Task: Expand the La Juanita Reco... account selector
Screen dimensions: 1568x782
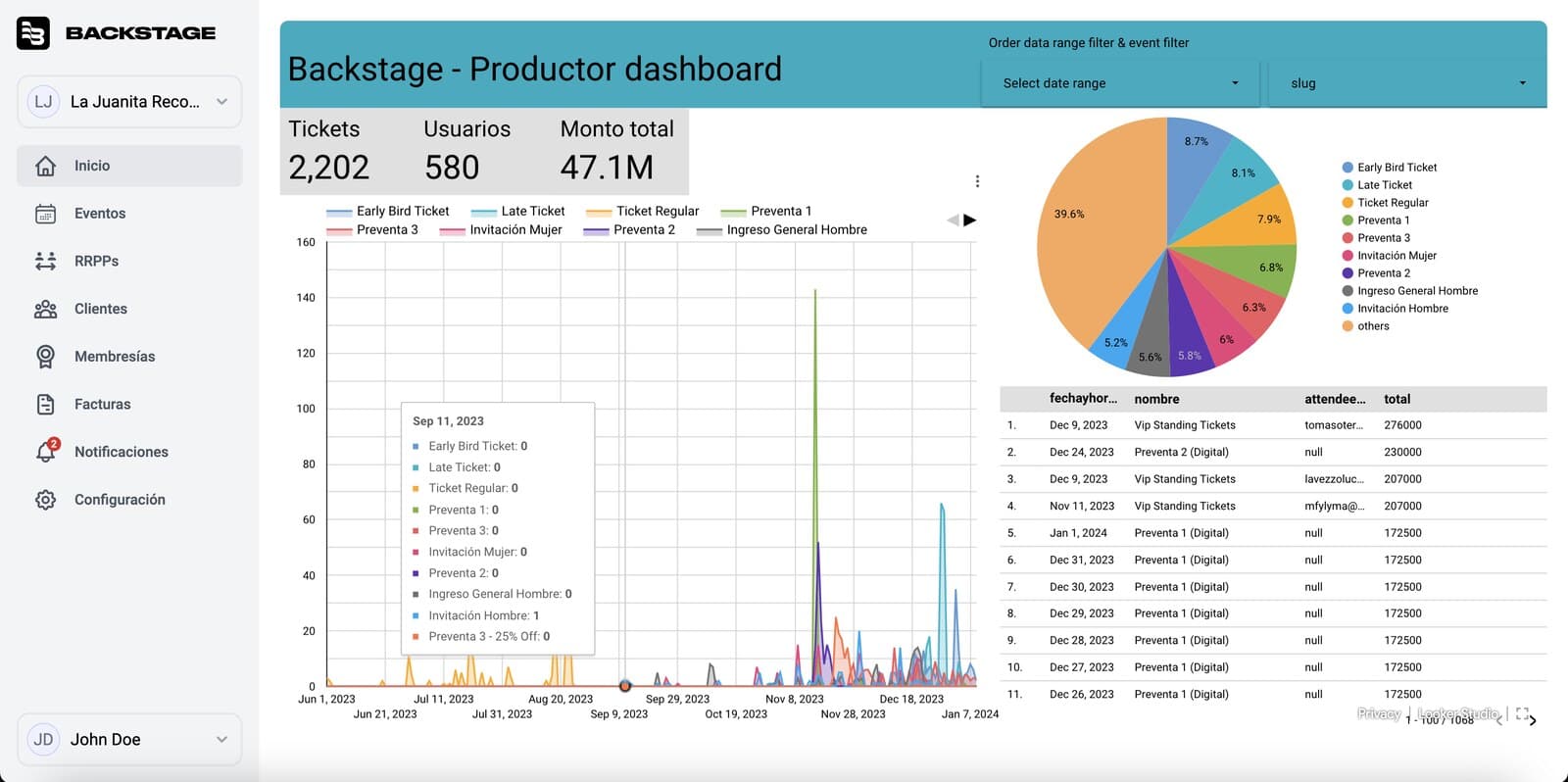Action: (x=129, y=102)
